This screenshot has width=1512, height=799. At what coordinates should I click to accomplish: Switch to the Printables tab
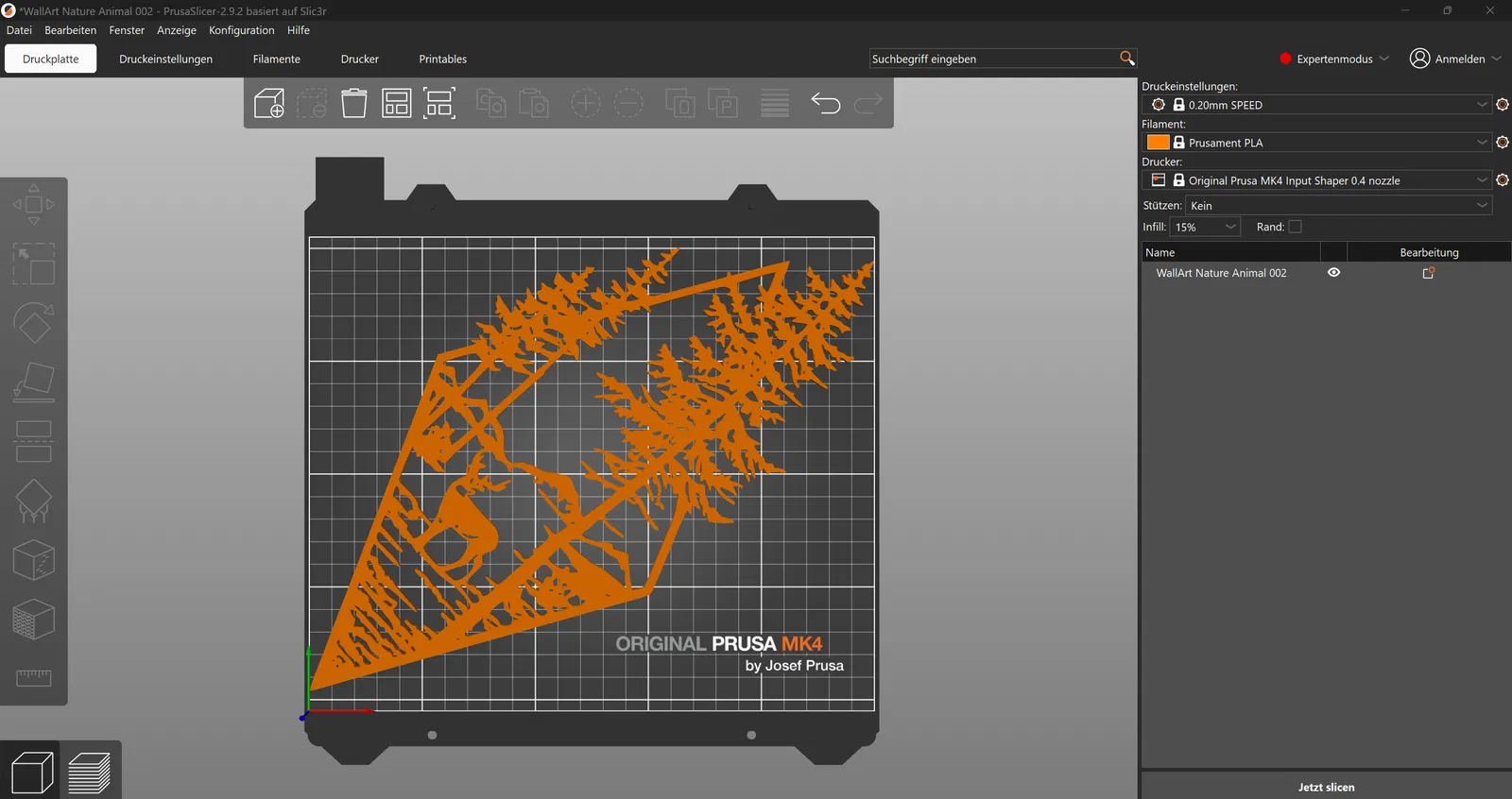click(443, 59)
